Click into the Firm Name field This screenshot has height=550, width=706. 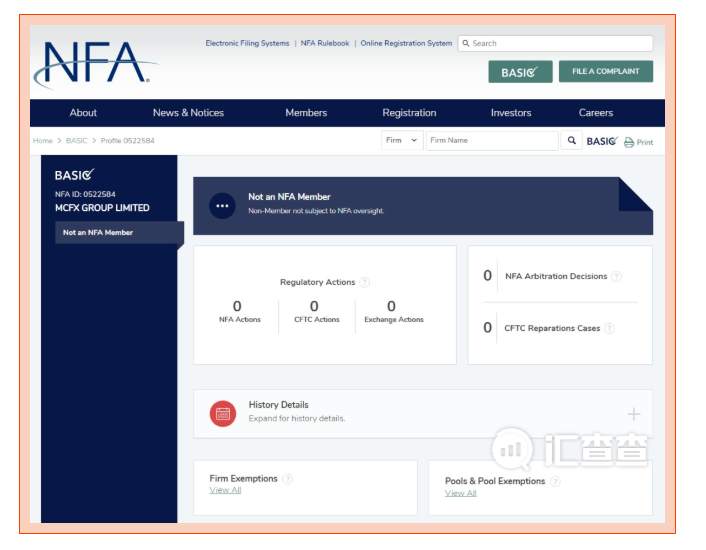tap(492, 140)
